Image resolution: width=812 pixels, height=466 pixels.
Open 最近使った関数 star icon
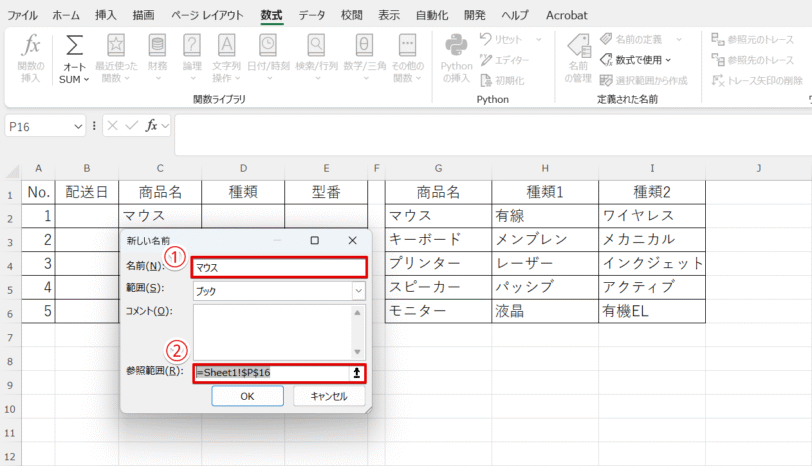(116, 45)
